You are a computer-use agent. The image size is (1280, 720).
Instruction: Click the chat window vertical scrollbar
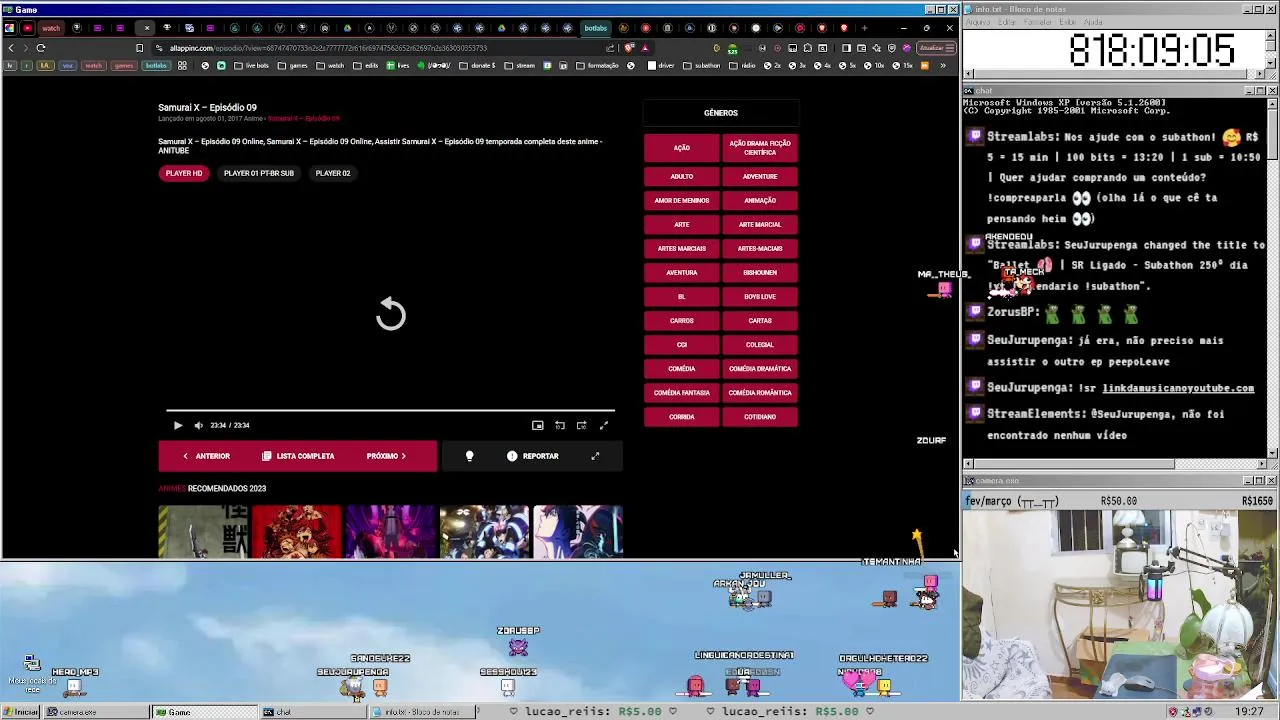(x=1272, y=277)
